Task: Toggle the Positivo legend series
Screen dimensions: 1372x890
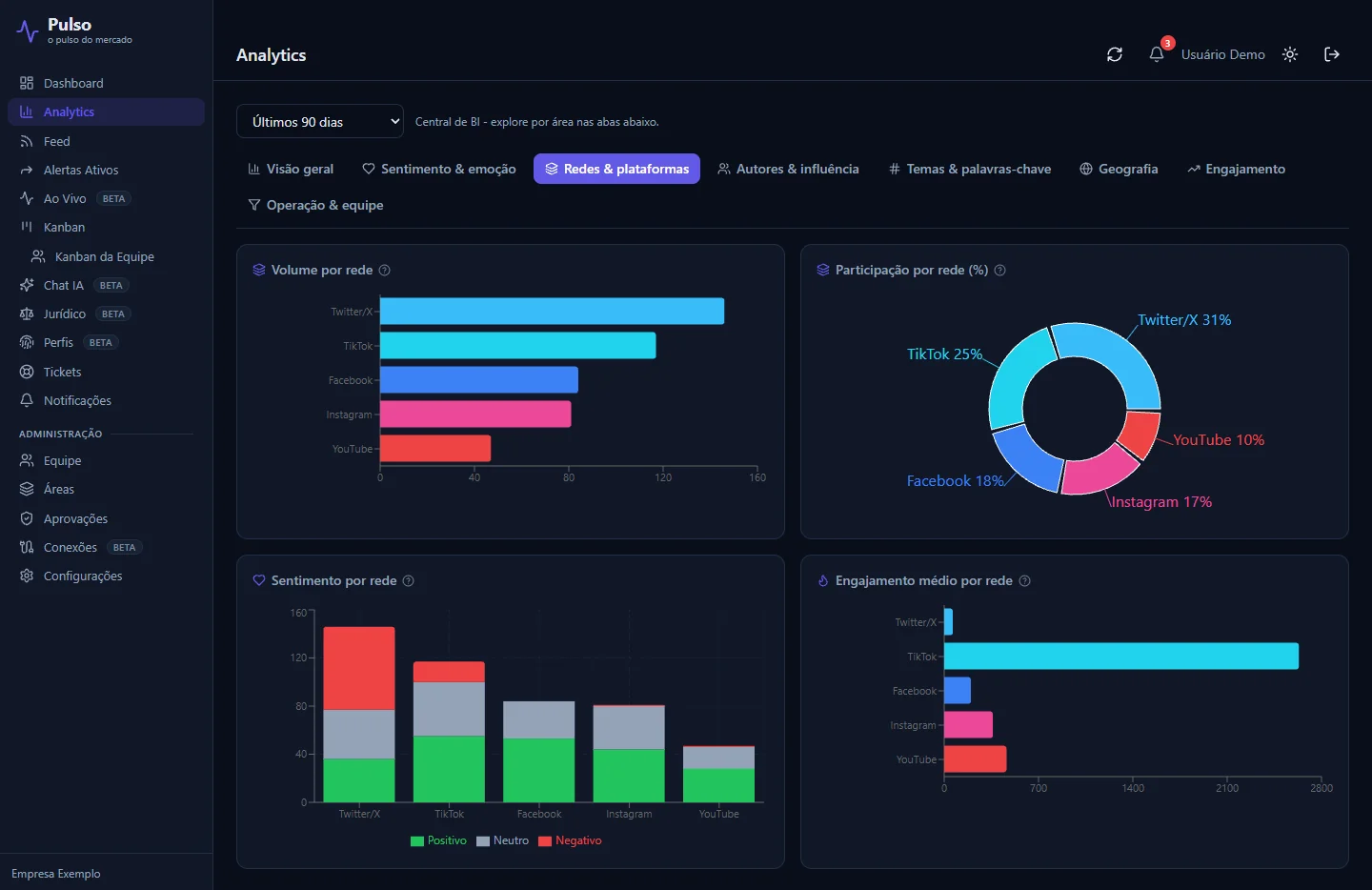Action: (x=438, y=840)
